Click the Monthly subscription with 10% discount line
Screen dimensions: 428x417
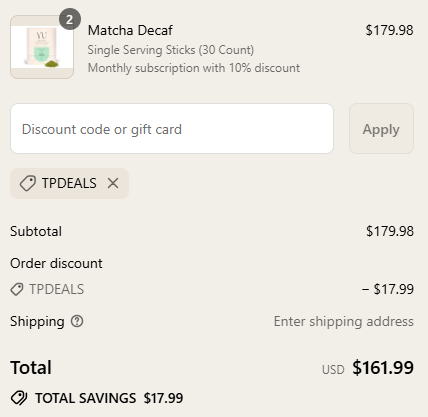click(x=194, y=68)
